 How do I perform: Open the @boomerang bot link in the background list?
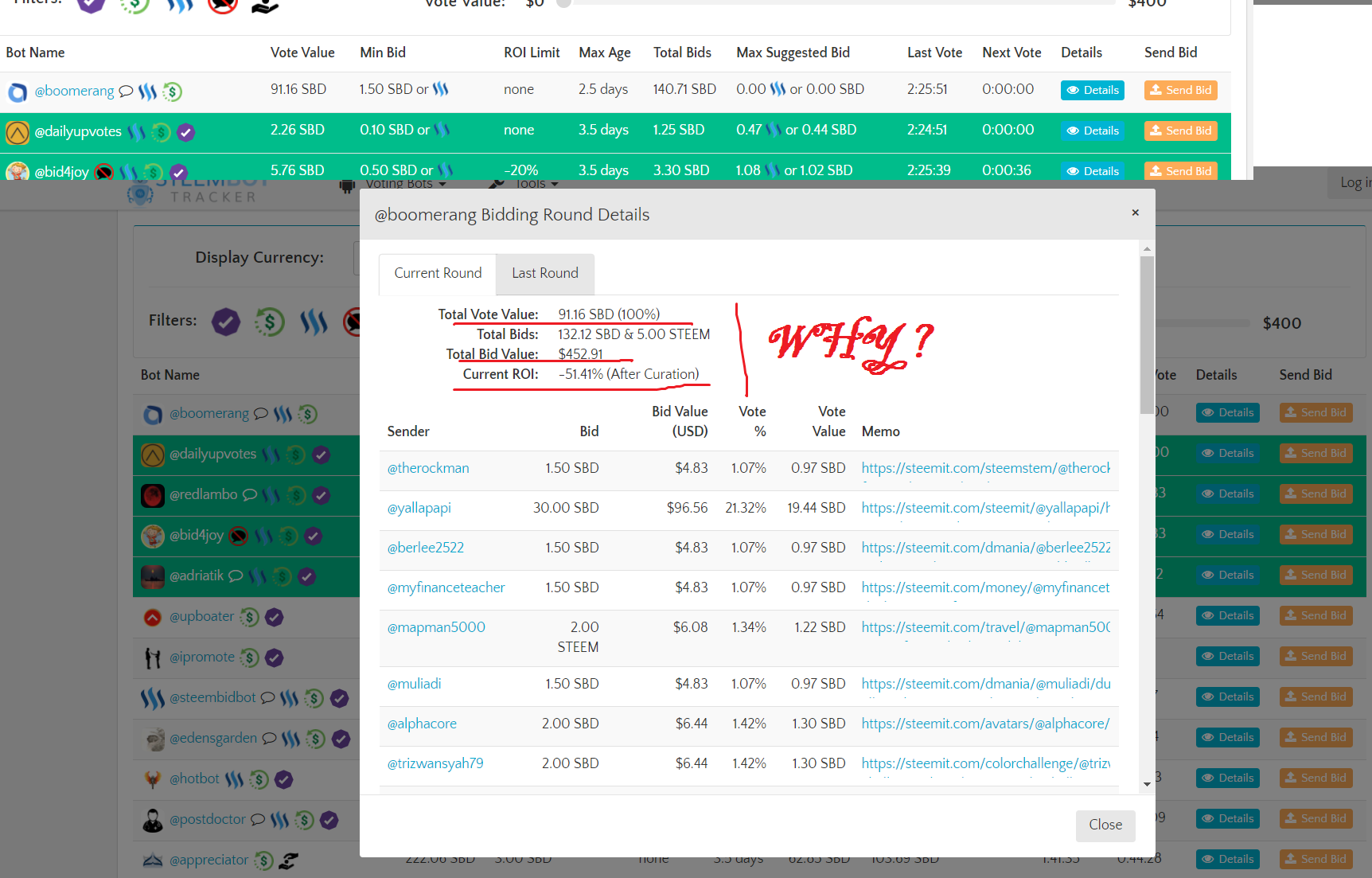pos(209,414)
